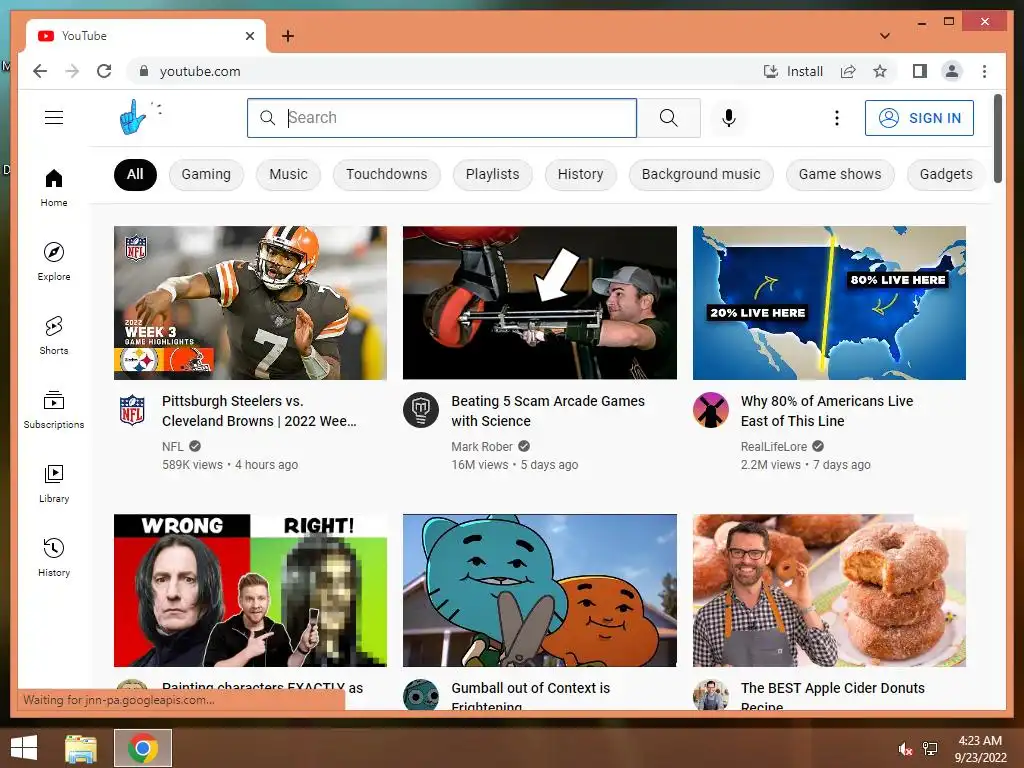Bookmark this page with star
This screenshot has height=768, width=1024.
[880, 71]
